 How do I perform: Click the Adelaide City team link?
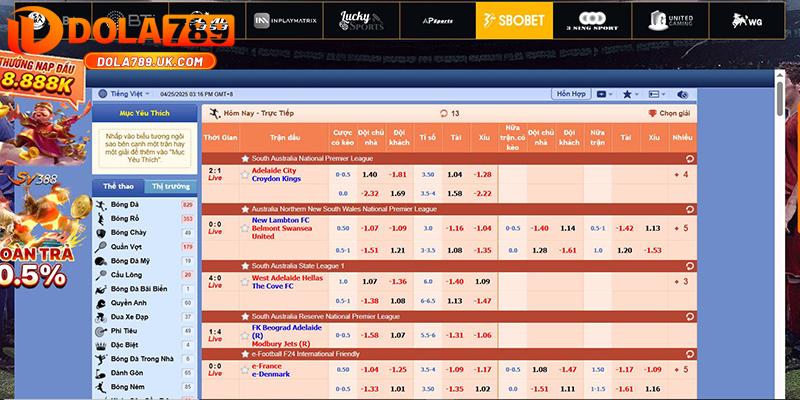tap(274, 170)
